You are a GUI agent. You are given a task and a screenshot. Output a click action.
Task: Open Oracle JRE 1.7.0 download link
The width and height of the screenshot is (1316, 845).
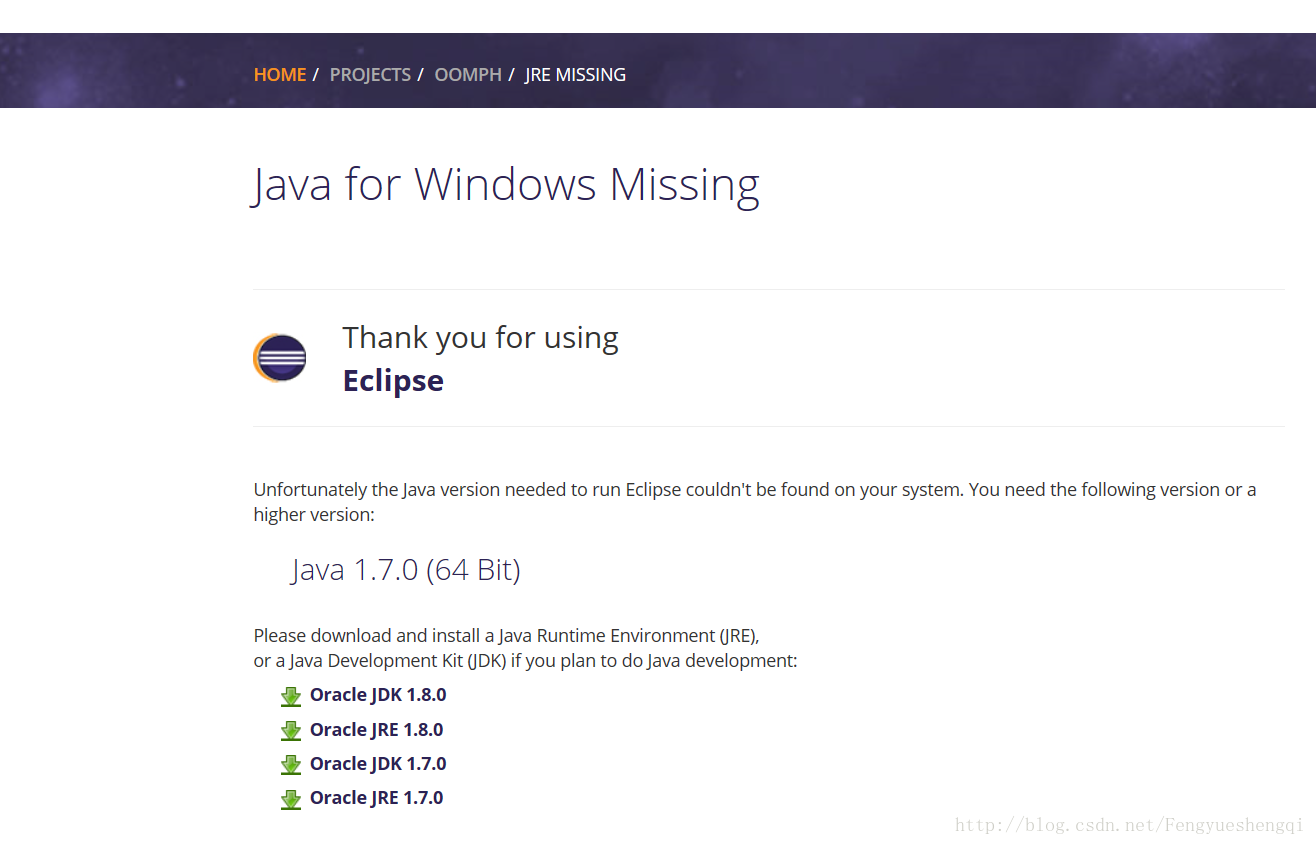[377, 798]
